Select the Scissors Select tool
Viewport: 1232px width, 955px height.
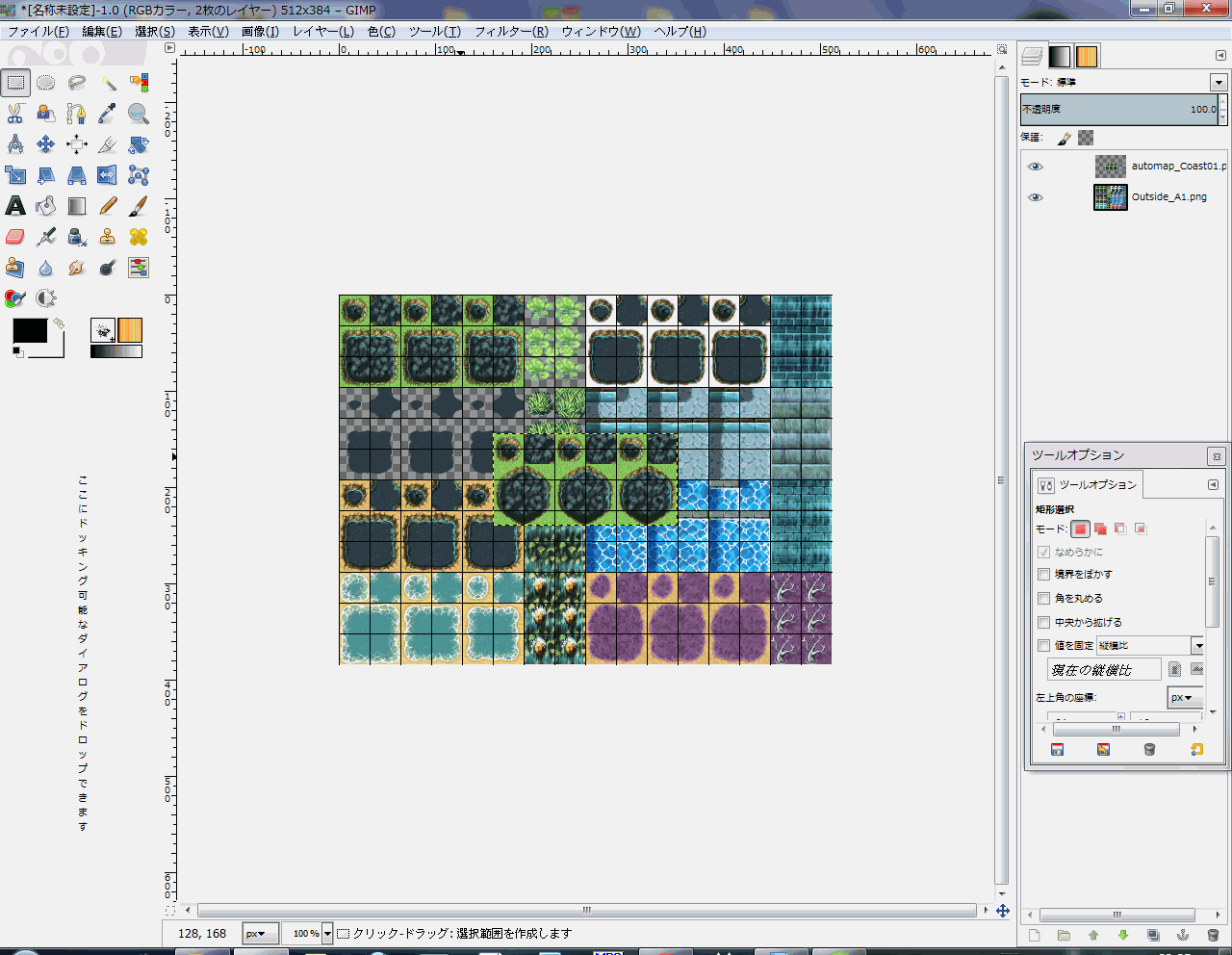tap(15, 115)
